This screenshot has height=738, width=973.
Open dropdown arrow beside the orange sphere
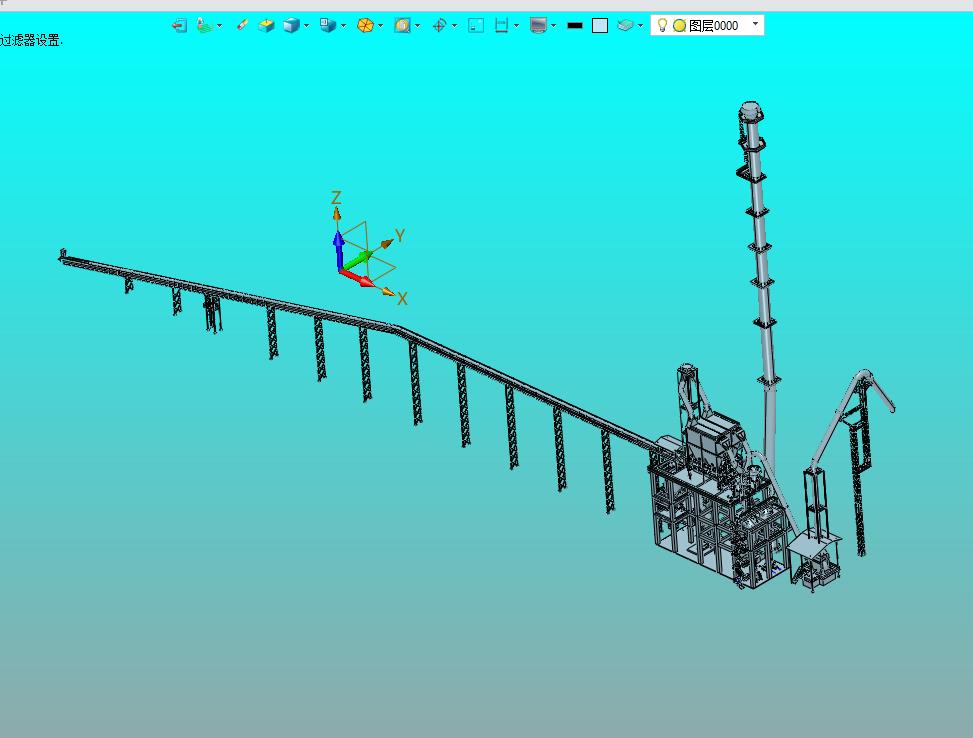pyautogui.click(x=380, y=26)
